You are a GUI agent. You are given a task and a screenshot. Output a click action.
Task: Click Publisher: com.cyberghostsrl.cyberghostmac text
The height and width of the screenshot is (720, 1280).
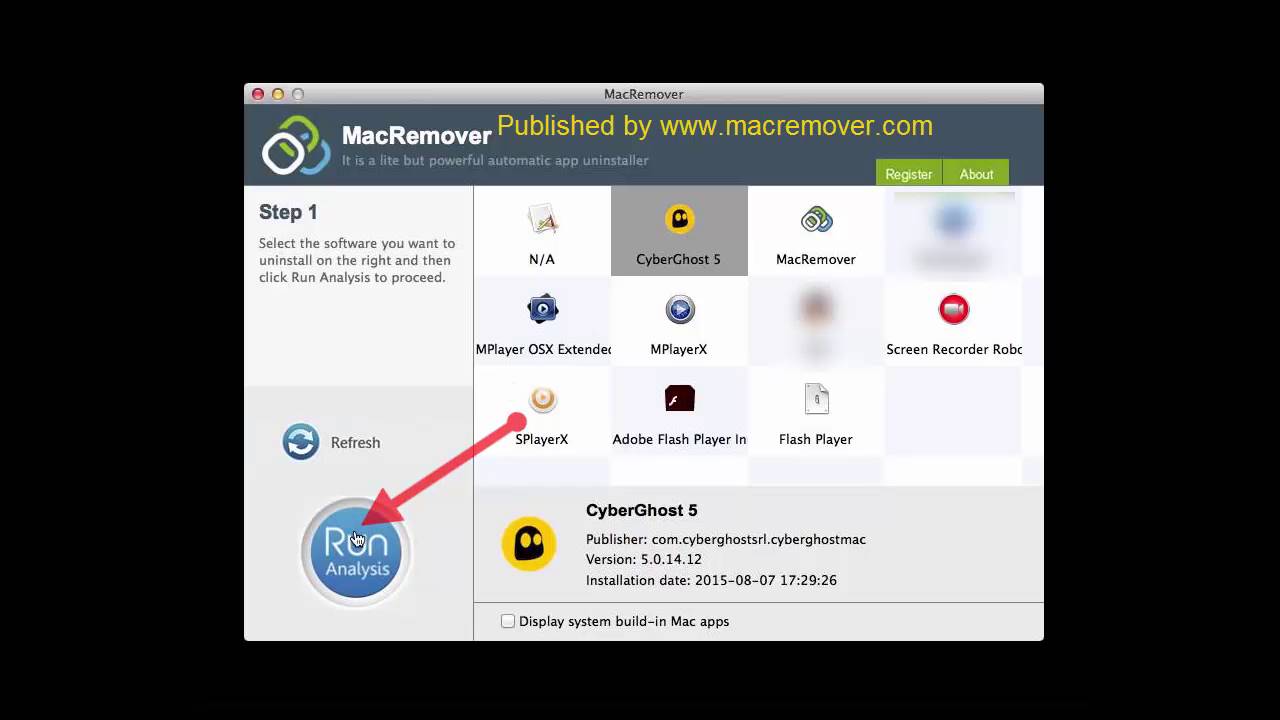click(726, 539)
